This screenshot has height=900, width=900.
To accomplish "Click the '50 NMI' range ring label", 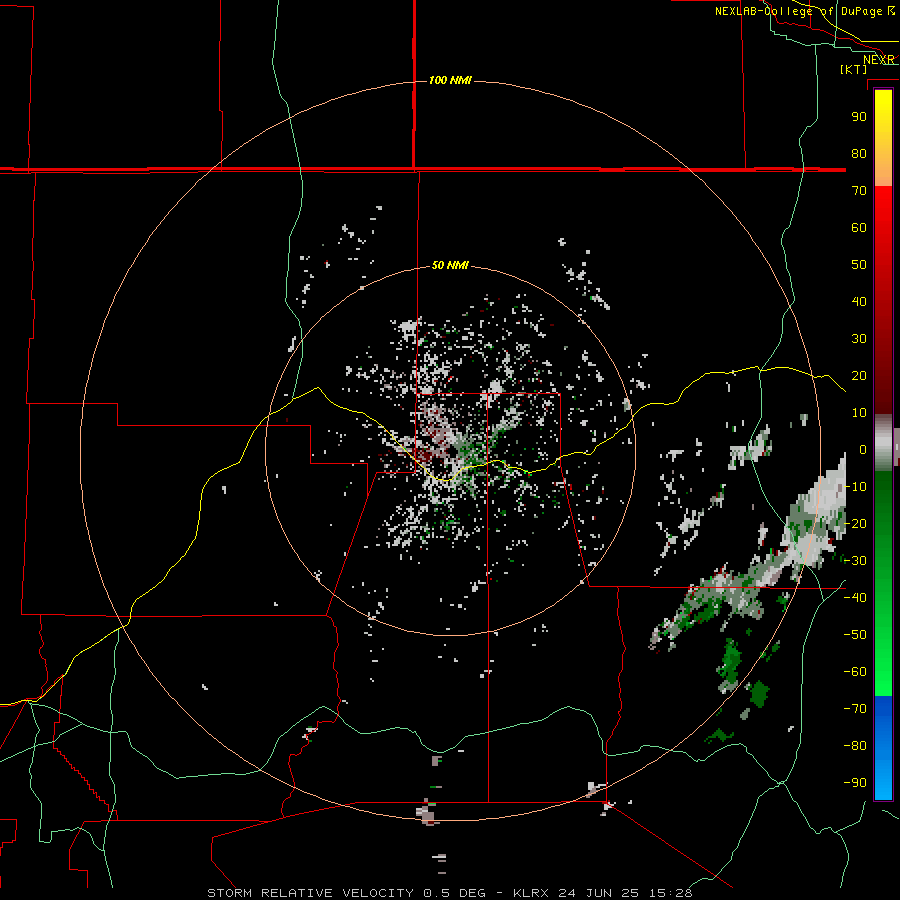I will click(450, 265).
